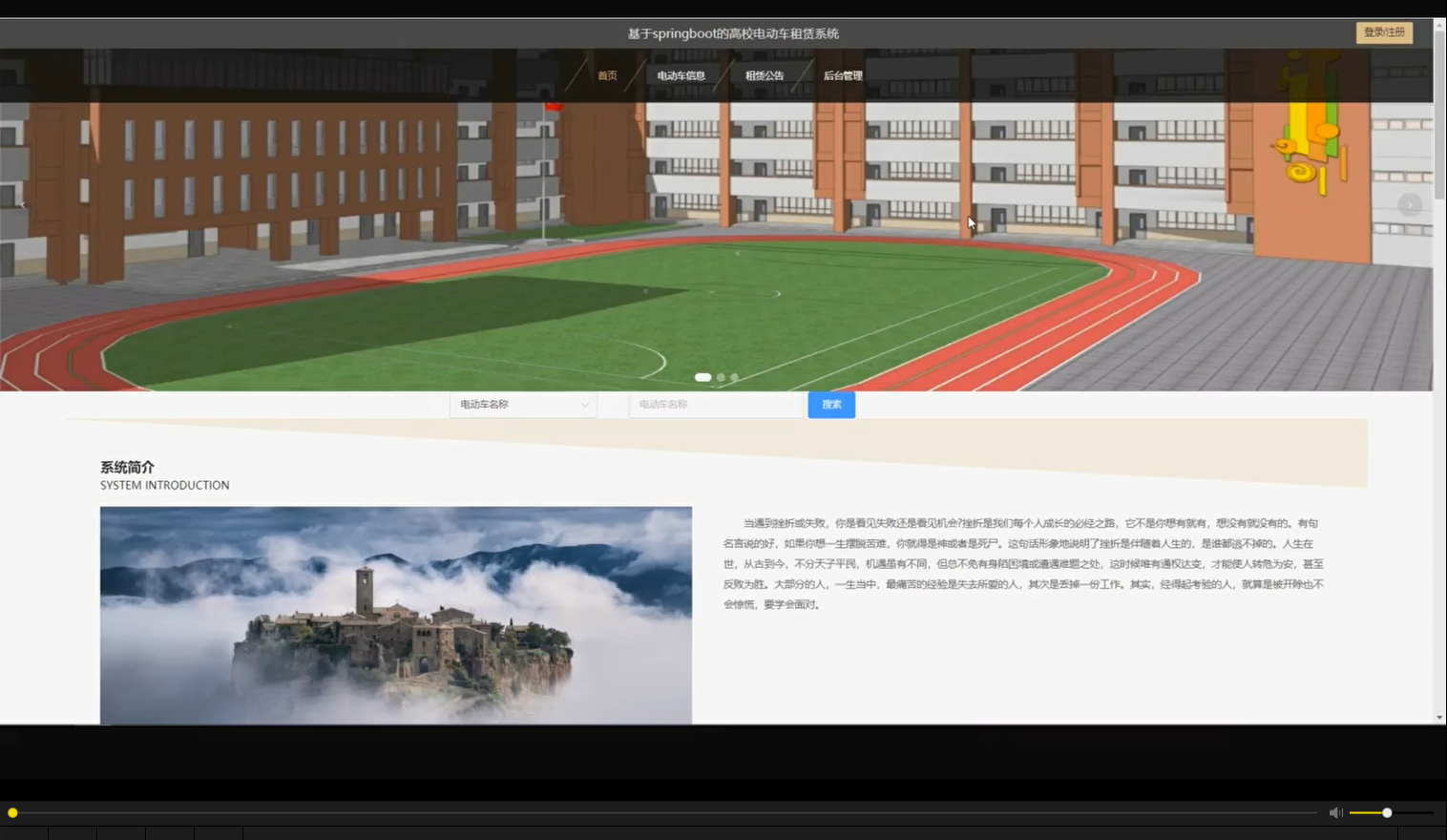This screenshot has height=840, width=1447.
Task: Select the second carousel indicator dot
Action: pos(721,377)
